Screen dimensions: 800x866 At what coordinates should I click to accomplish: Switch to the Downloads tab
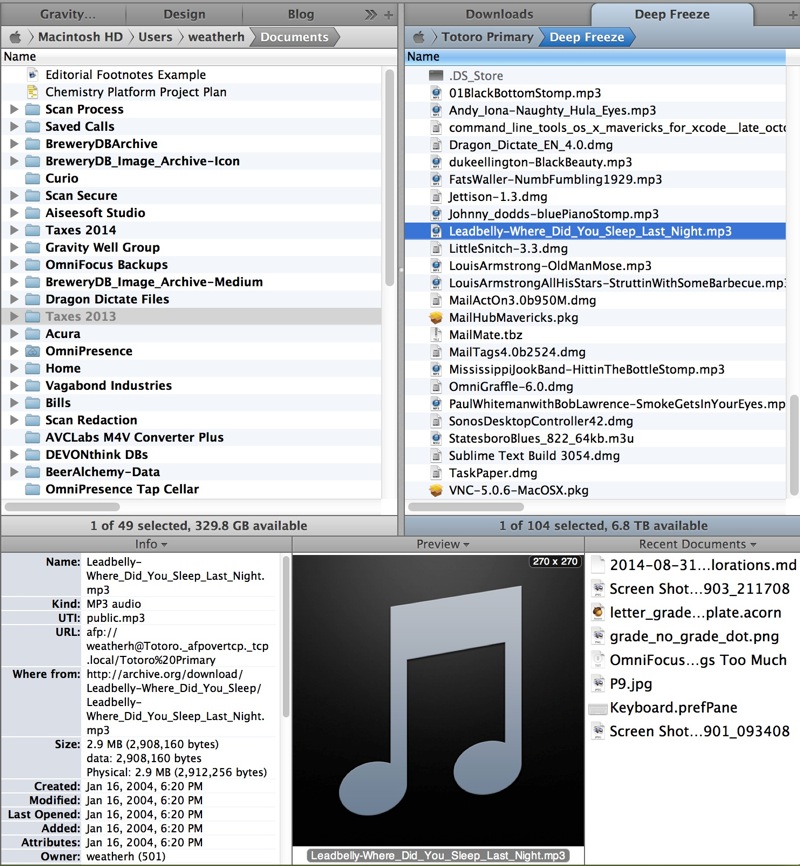click(x=499, y=14)
